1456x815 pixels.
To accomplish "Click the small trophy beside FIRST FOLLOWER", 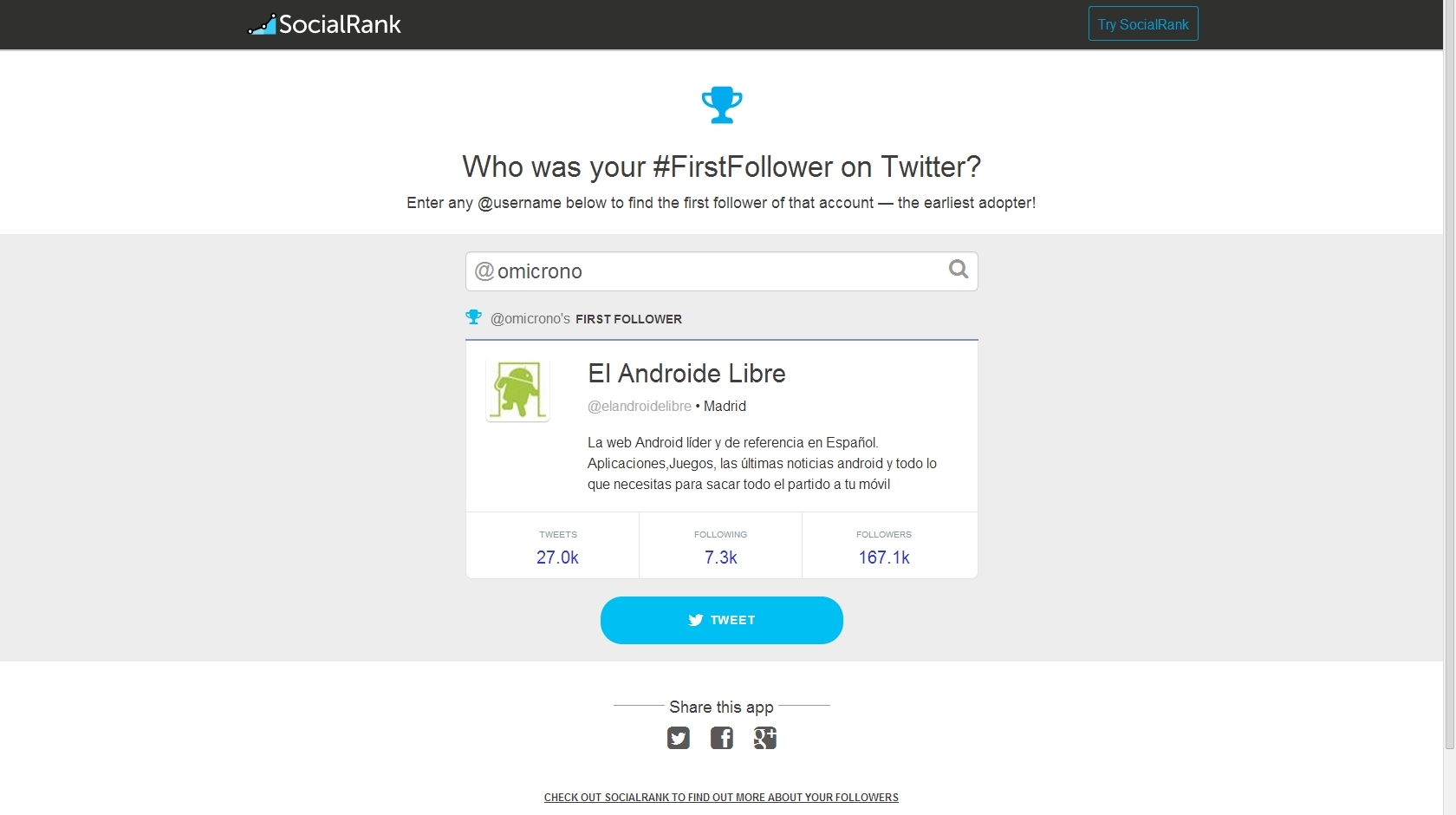I will pyautogui.click(x=473, y=317).
